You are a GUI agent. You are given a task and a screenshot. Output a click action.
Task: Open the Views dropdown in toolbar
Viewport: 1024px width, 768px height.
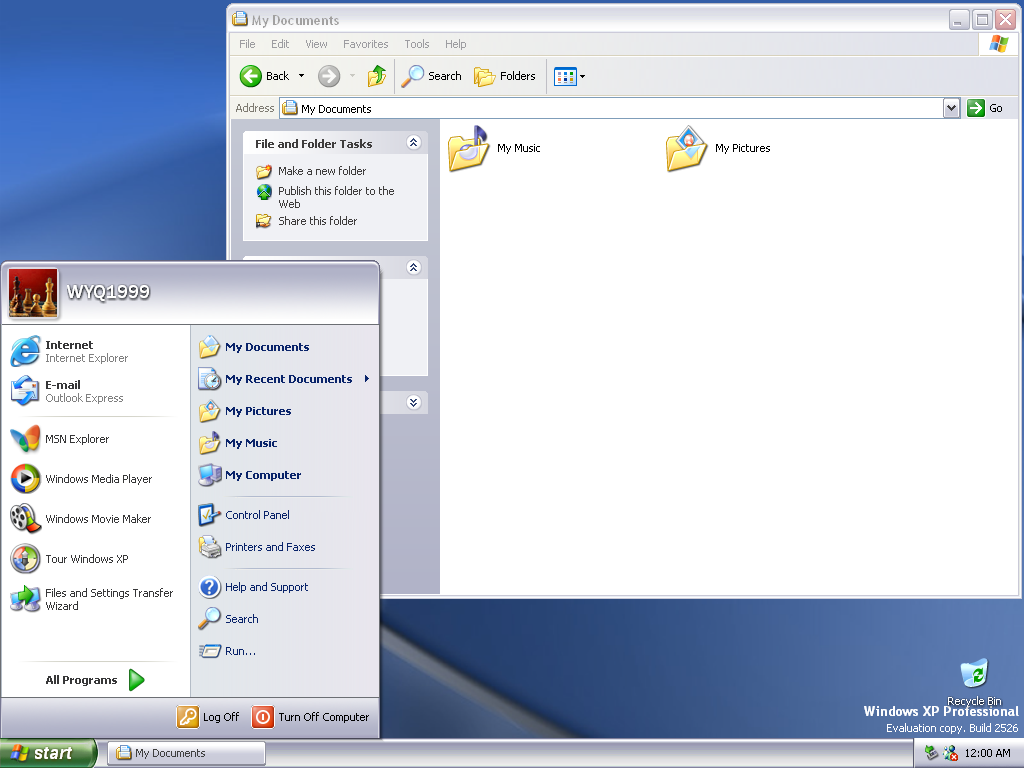(x=570, y=76)
